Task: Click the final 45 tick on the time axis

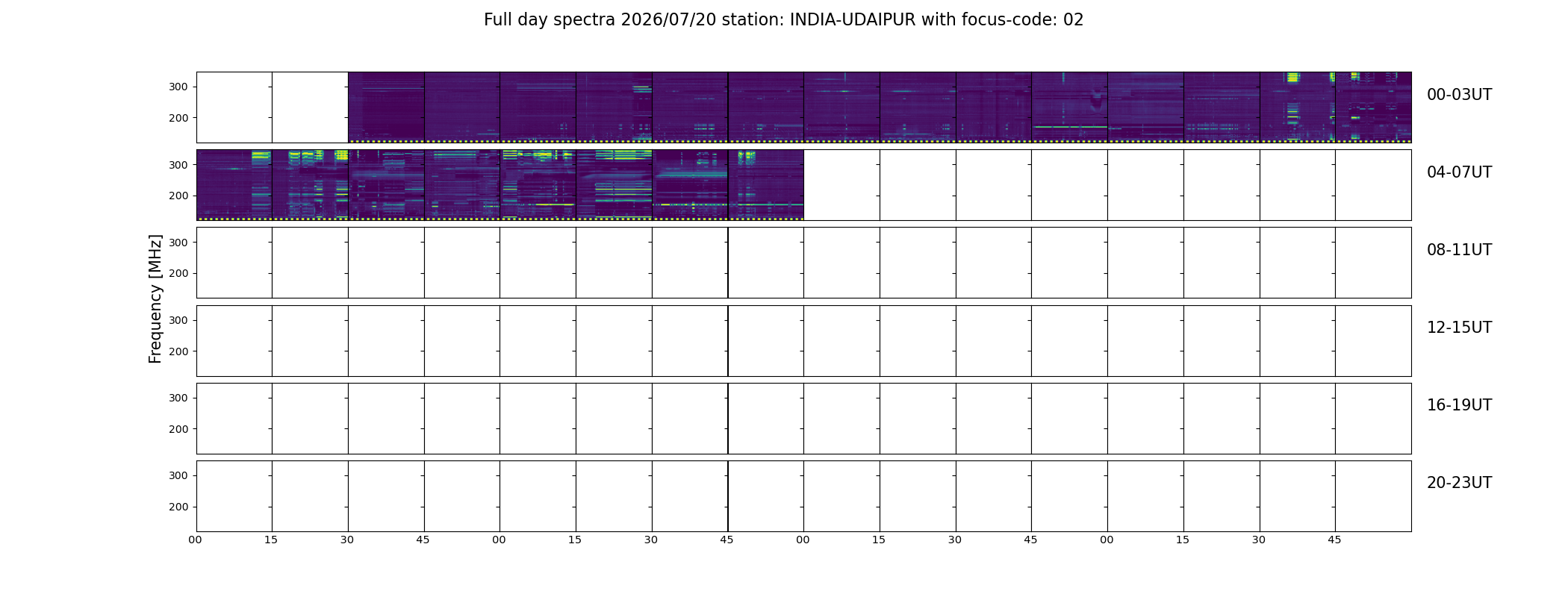Action: pos(1334,540)
